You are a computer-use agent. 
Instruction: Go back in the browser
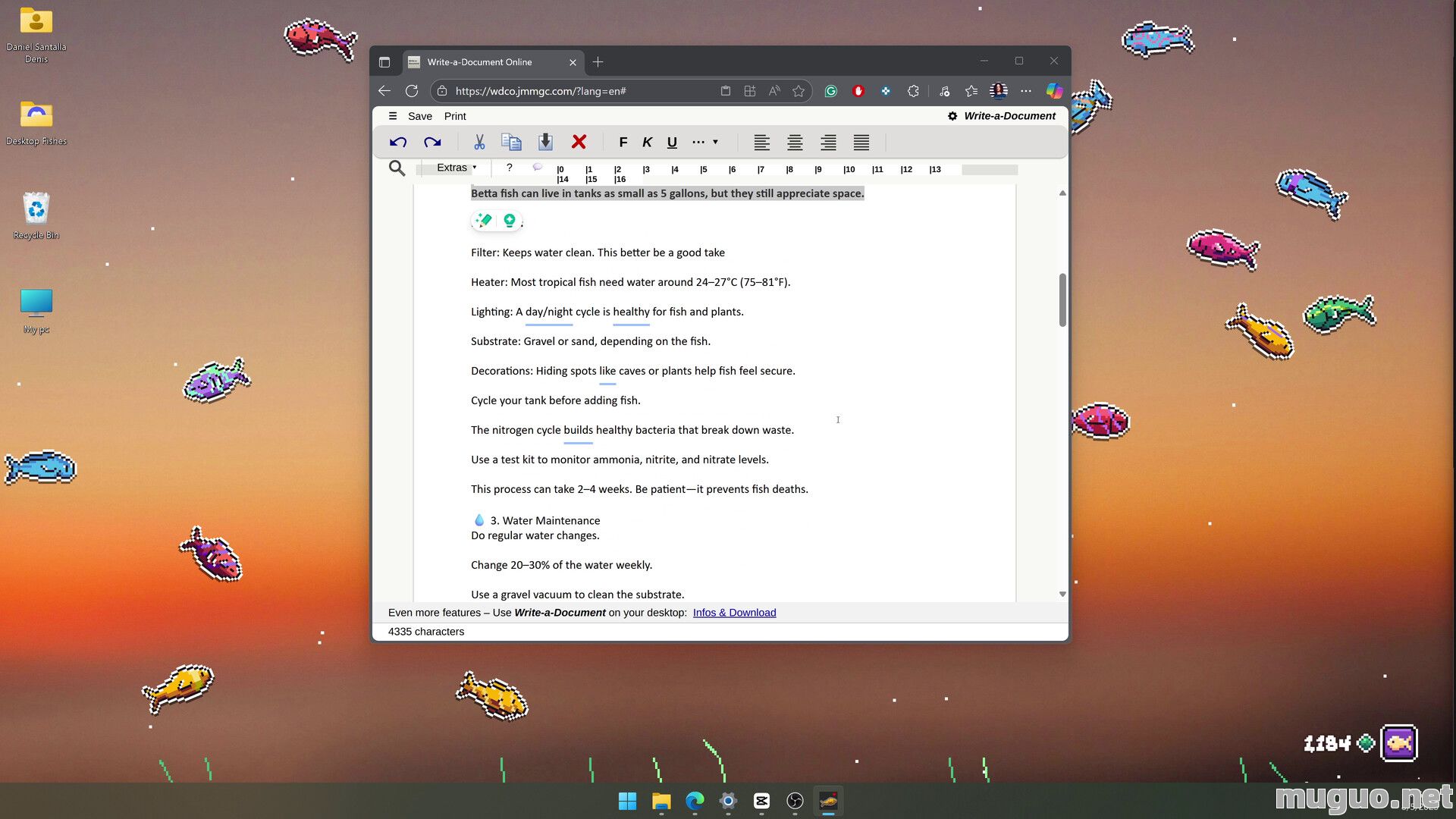coord(384,91)
